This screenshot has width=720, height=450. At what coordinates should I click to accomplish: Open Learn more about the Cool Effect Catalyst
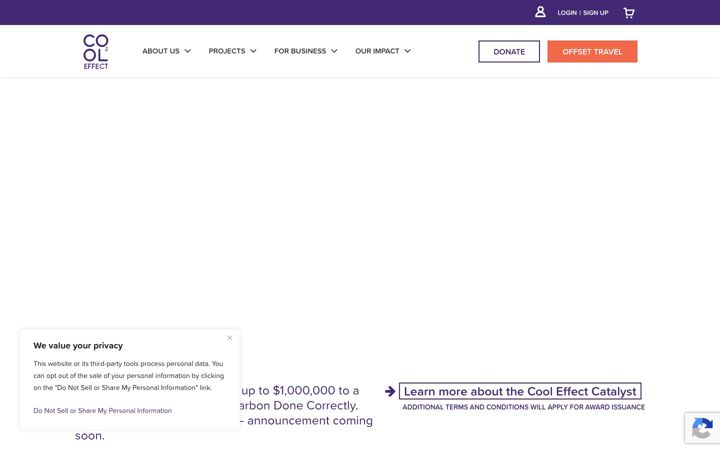coord(520,391)
